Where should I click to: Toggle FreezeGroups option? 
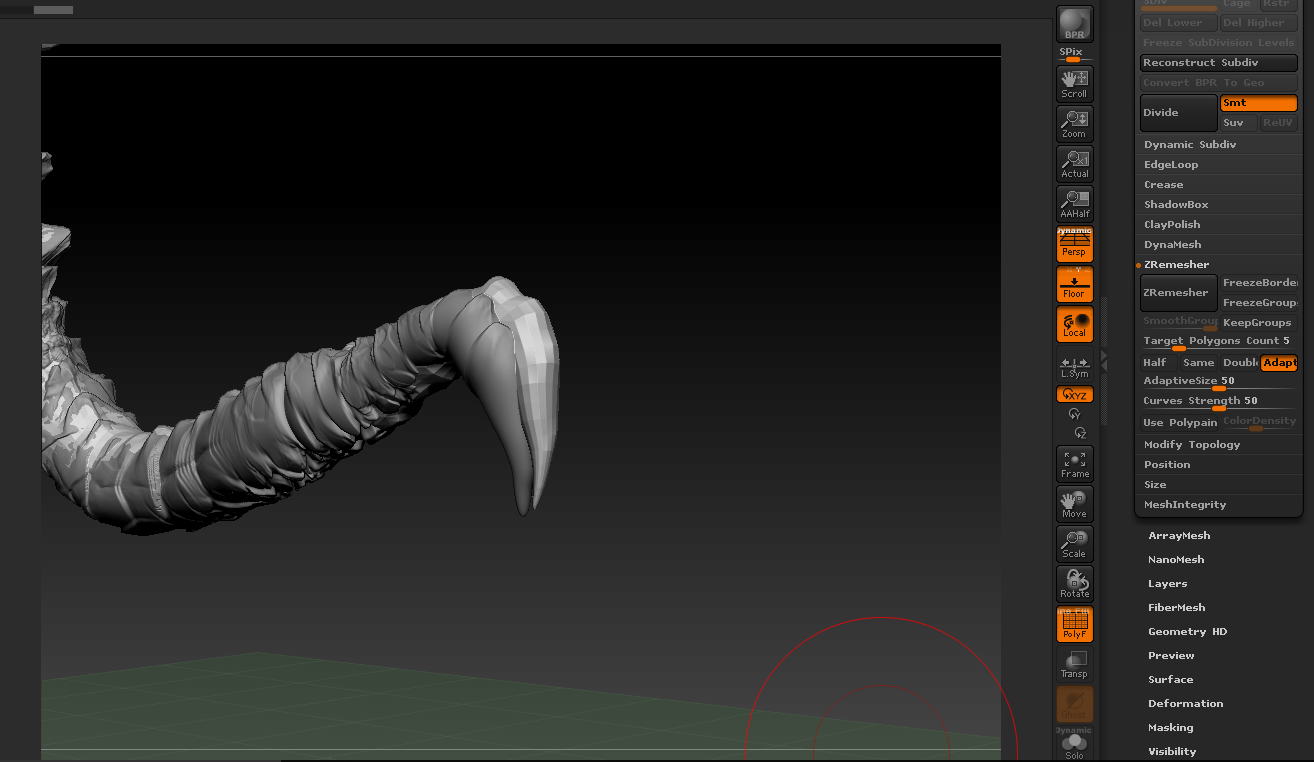point(1259,303)
